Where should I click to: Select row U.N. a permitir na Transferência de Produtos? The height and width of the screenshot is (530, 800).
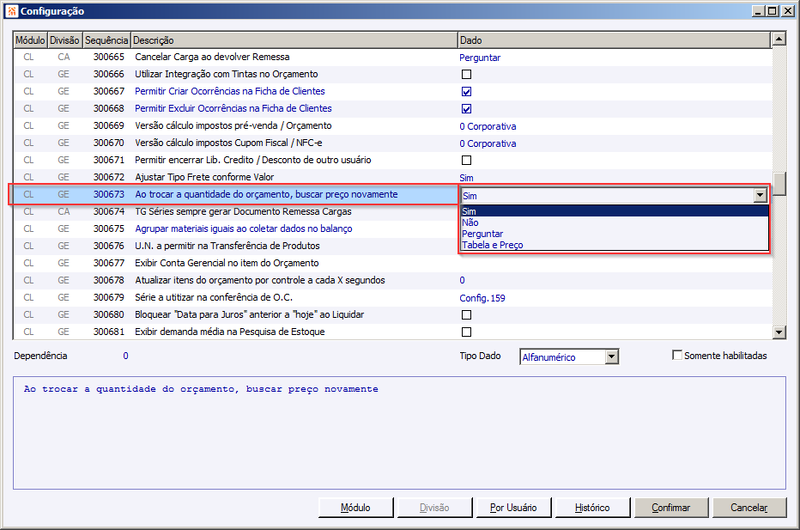(x=236, y=246)
